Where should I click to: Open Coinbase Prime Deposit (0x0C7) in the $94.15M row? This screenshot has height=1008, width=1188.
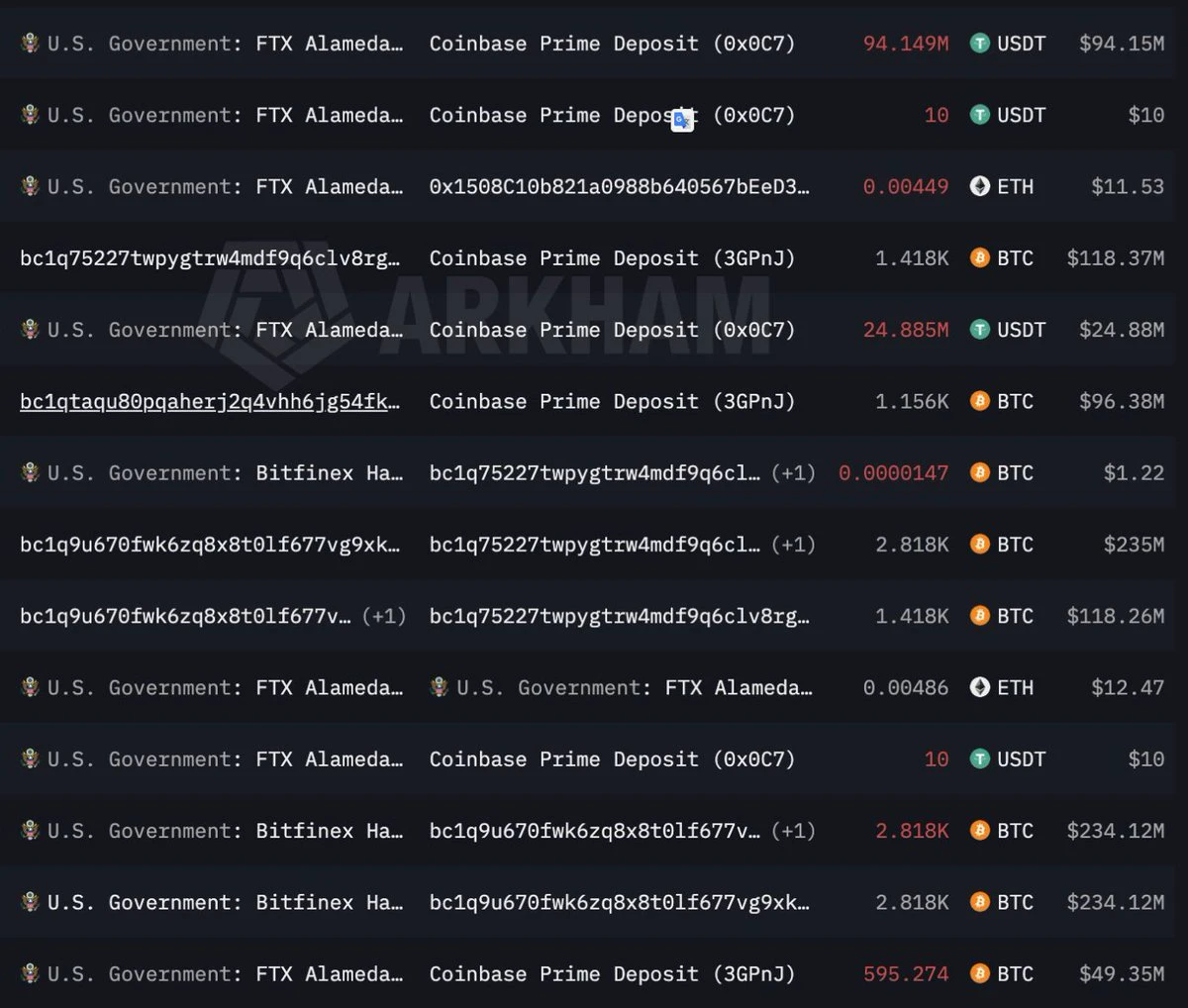[x=612, y=44]
